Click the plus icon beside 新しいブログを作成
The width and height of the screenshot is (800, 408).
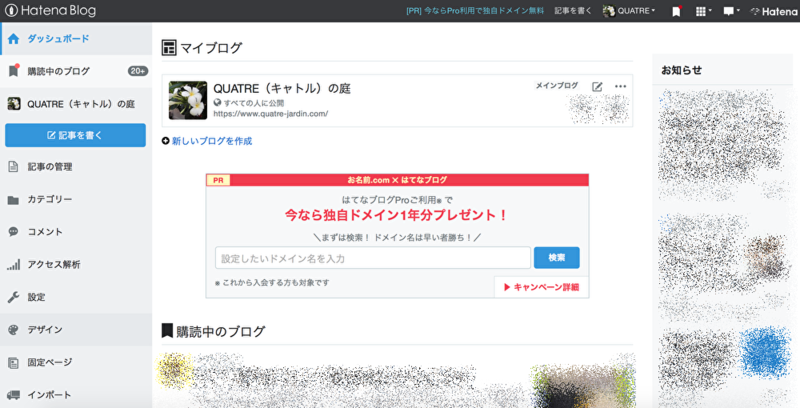point(165,141)
